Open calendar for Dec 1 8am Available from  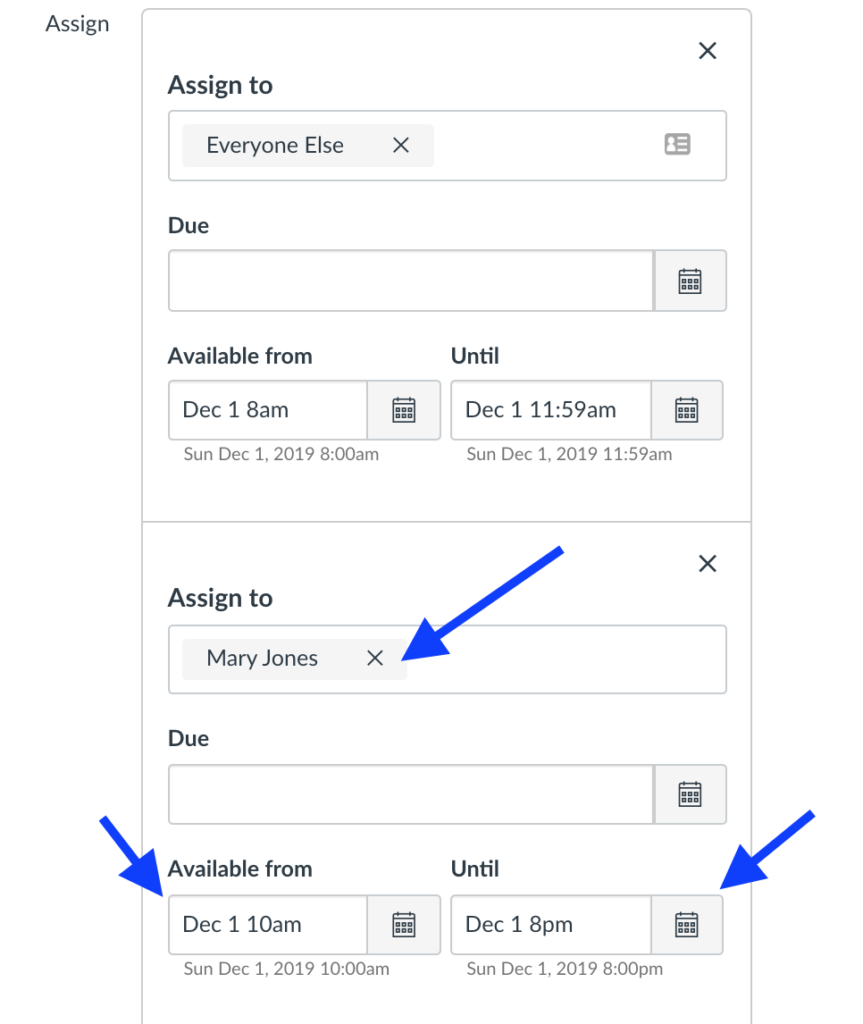404,410
